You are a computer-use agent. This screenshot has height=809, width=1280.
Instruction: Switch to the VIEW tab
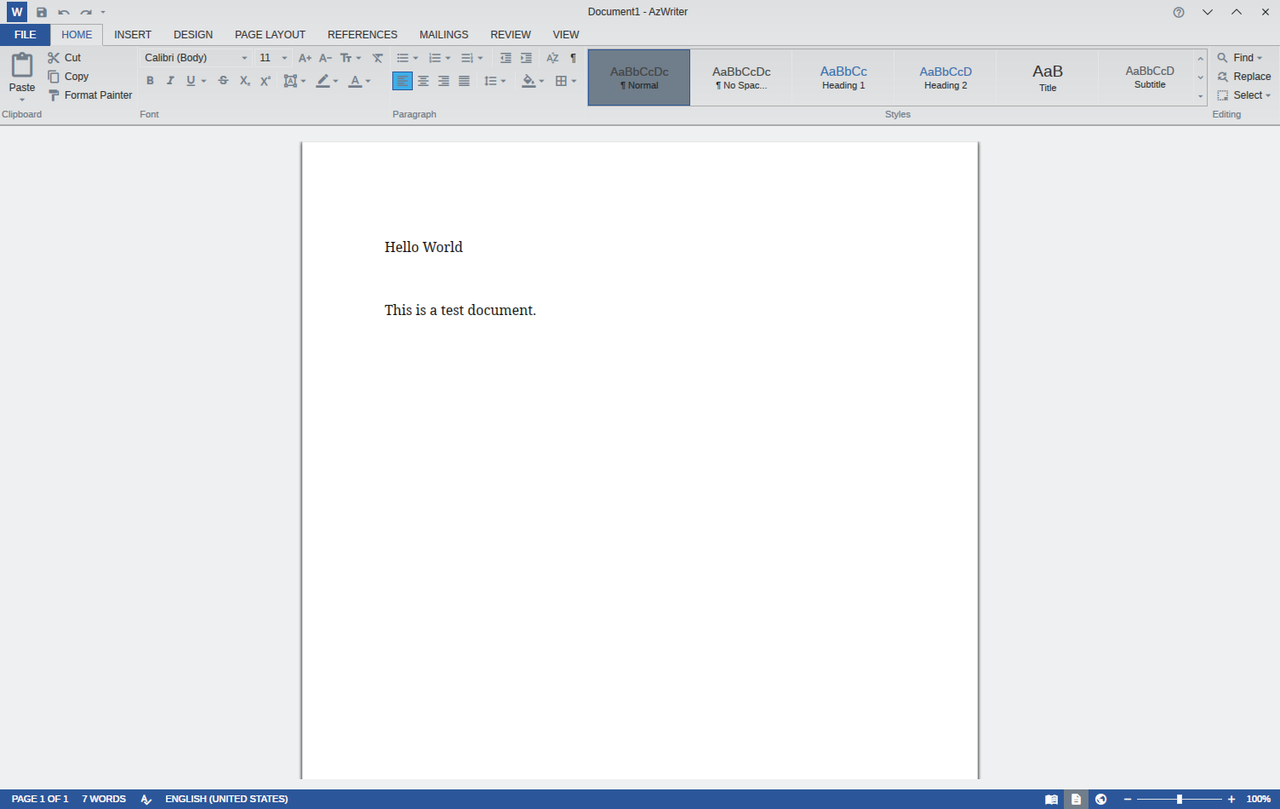pos(566,35)
